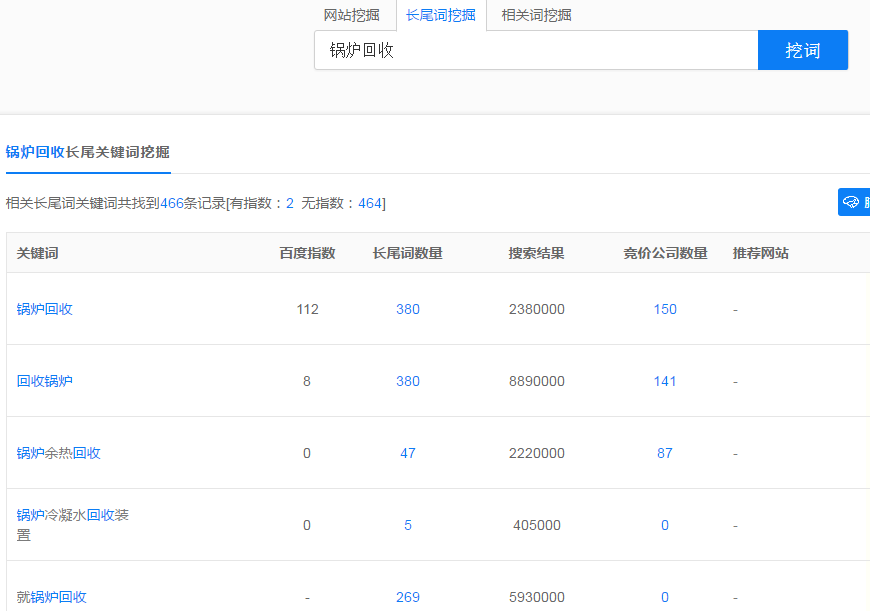Open the 就锅炉回收 keyword link

(51, 597)
